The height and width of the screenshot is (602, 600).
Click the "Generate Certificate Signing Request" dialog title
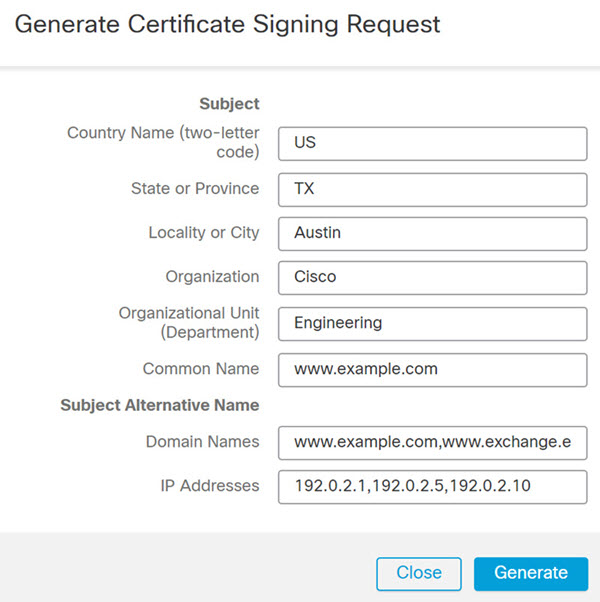pos(227,24)
